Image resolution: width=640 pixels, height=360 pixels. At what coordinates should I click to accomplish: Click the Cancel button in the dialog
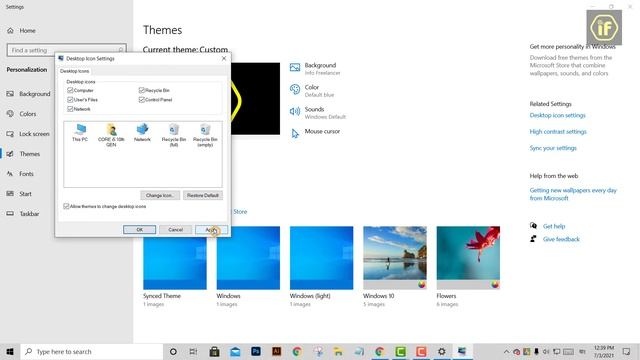pos(176,230)
